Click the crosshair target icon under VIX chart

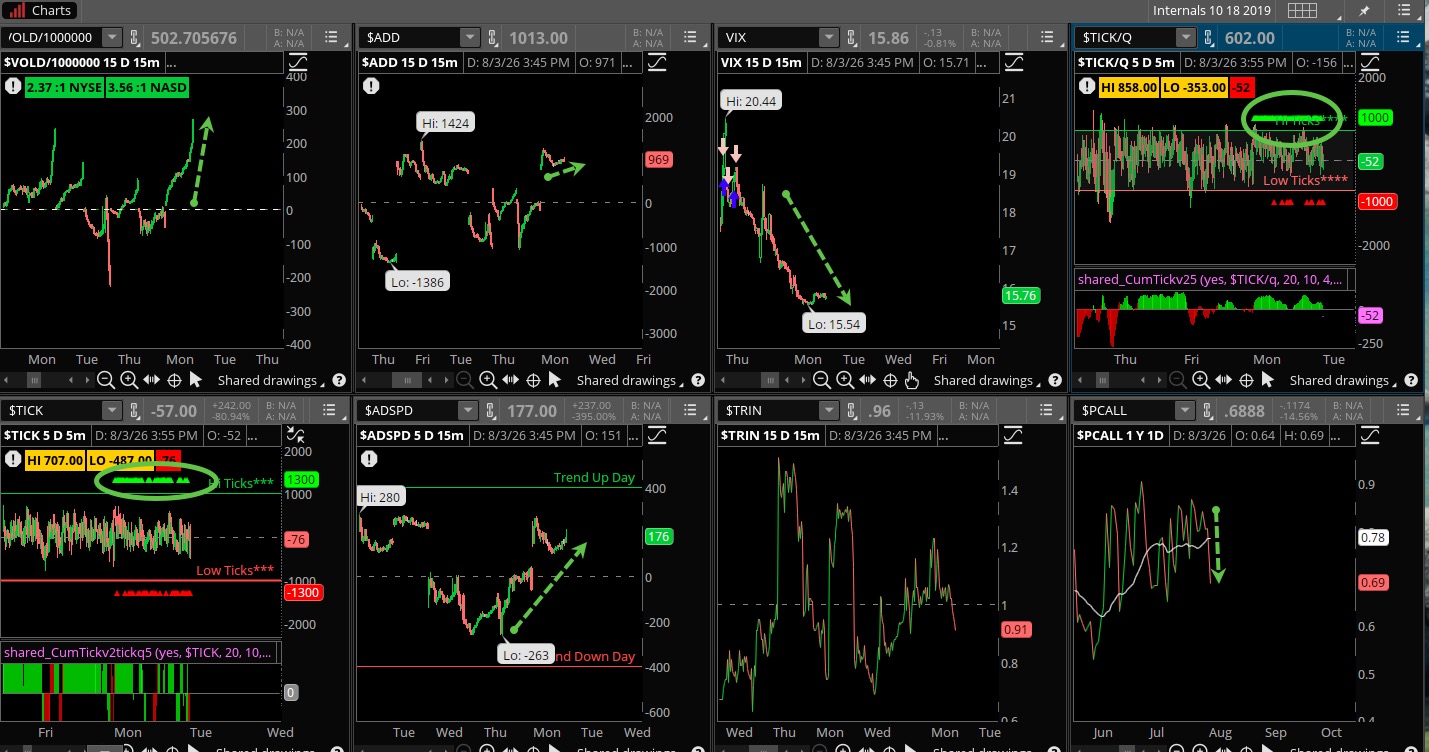[x=888, y=380]
